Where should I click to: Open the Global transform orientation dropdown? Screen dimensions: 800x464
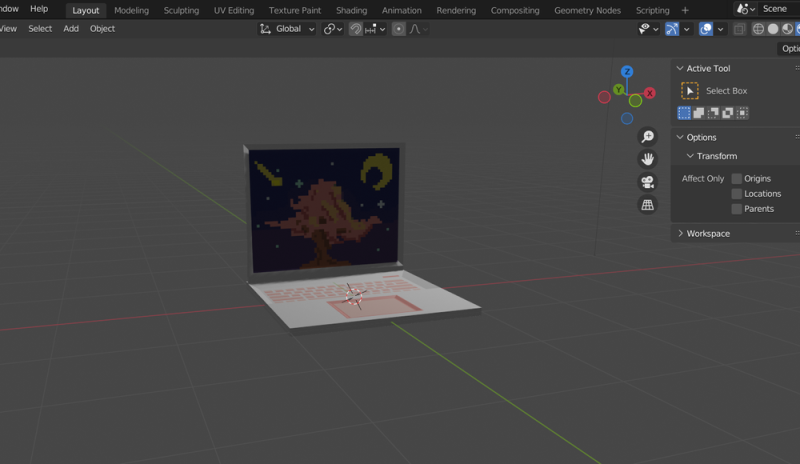288,29
